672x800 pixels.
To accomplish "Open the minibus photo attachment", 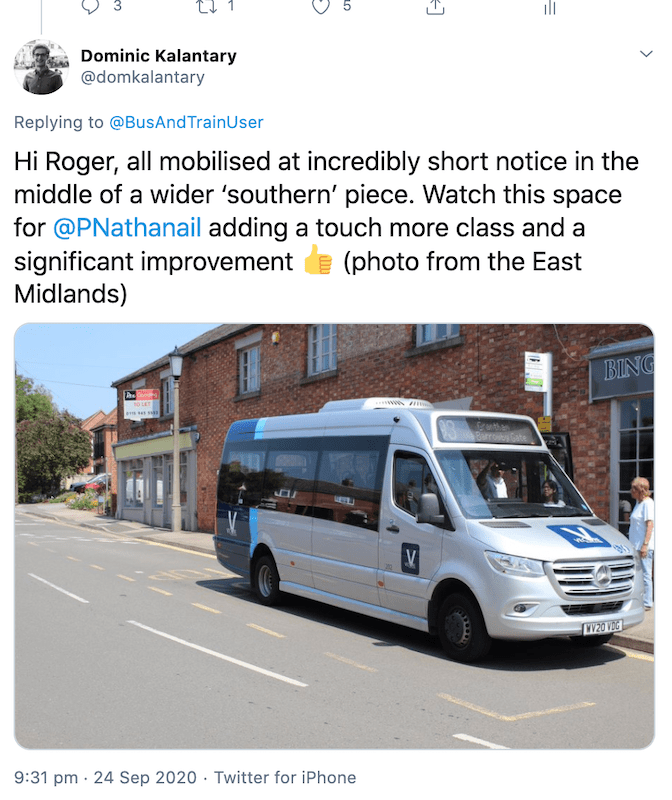I will 334,536.
